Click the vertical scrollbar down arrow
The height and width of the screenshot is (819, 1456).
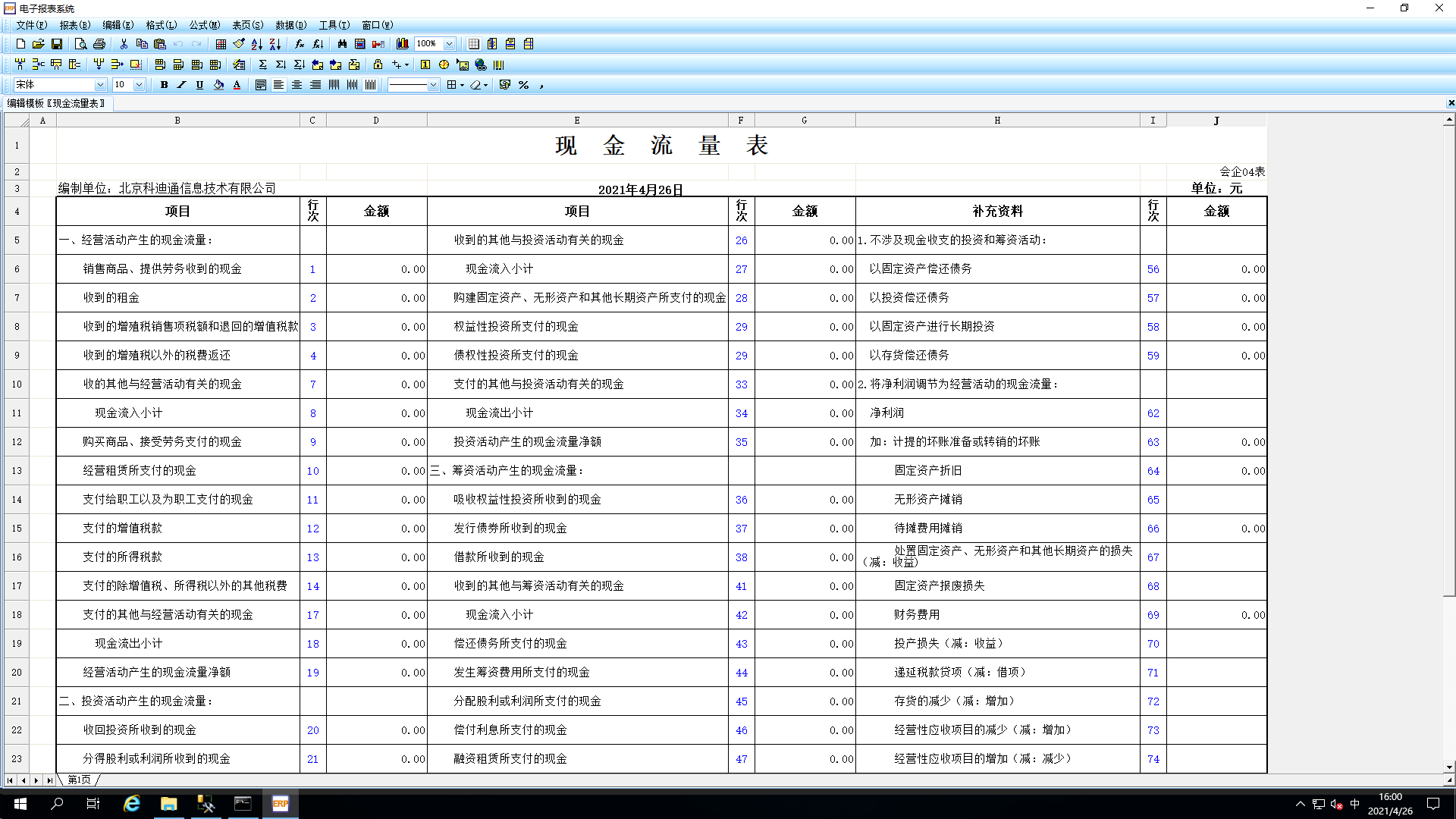1449,767
